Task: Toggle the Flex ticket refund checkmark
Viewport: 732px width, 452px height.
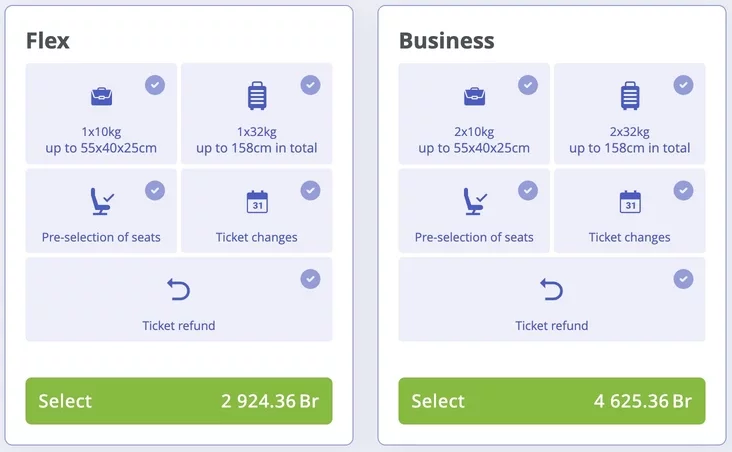Action: [310, 279]
